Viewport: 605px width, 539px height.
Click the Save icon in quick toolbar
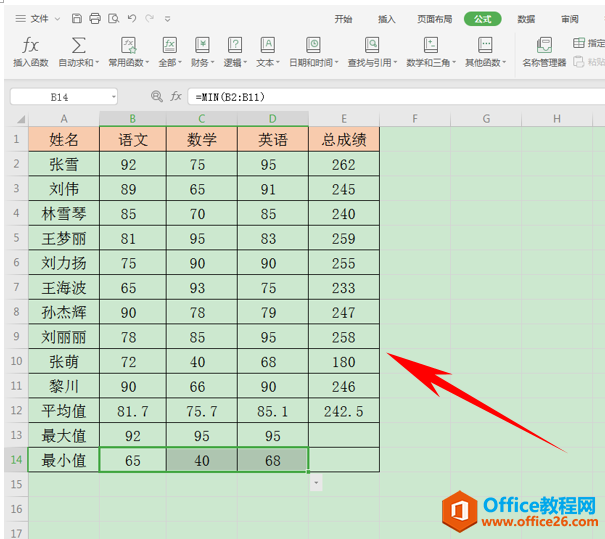[x=77, y=19]
